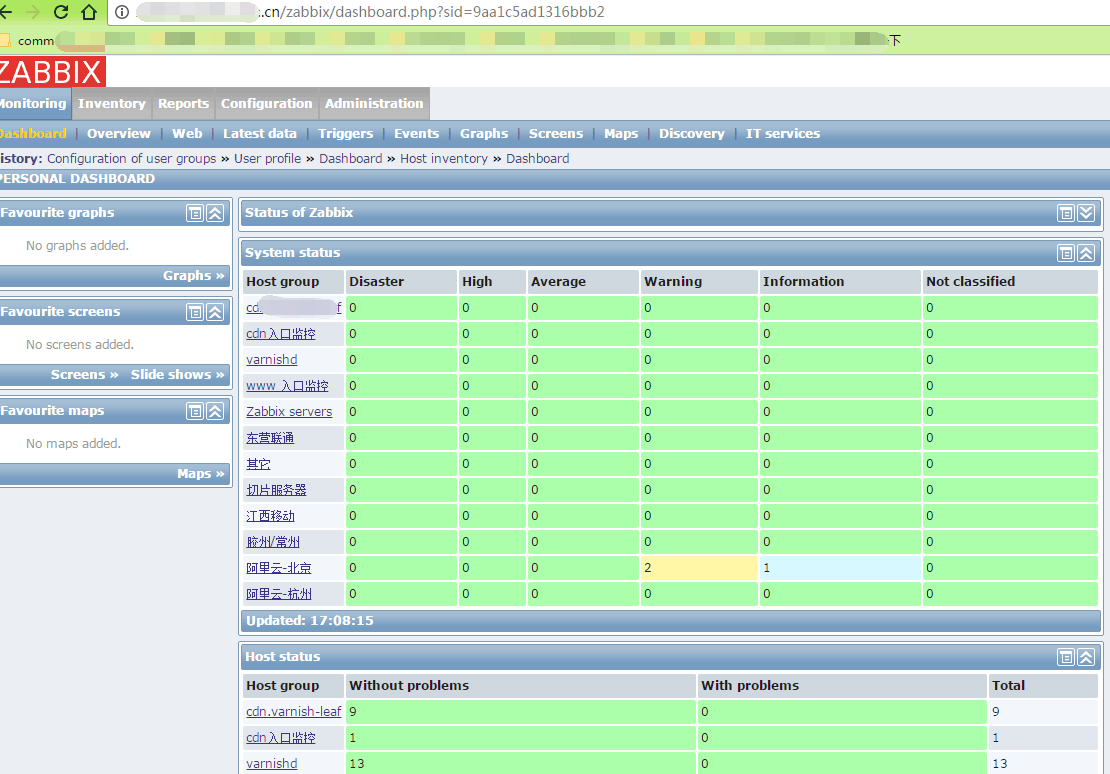Screen dimensions: 1110x774
Task: Click the 'Updated: 17:08:15' status text
Action: [309, 621]
